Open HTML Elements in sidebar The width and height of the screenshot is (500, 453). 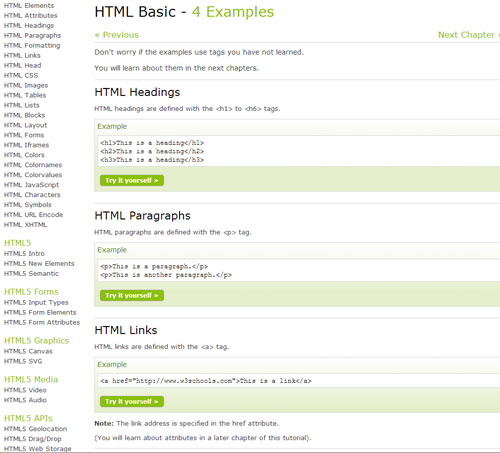[29, 6]
